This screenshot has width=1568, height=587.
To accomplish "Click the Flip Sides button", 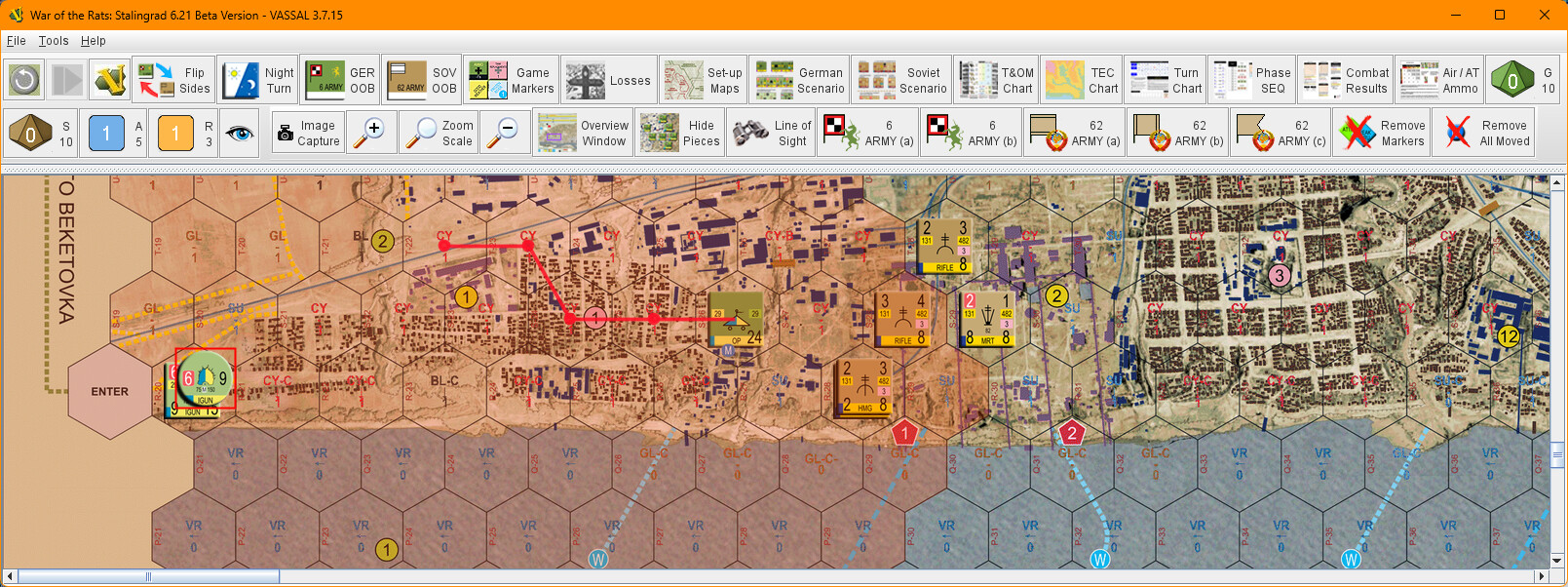I will (x=174, y=80).
